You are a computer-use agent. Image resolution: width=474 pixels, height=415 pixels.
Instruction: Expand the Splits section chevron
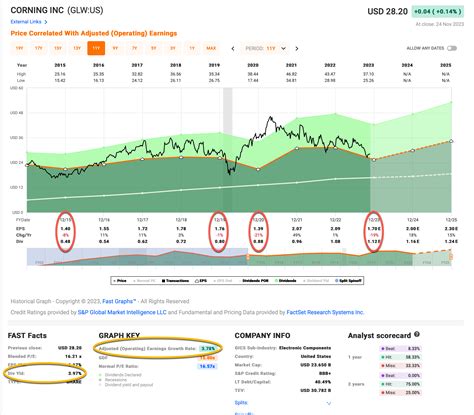pos(329,403)
